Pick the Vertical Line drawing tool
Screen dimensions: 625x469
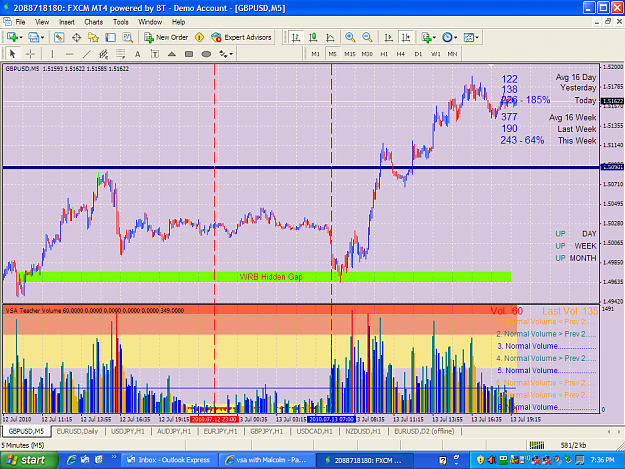[x=52, y=54]
